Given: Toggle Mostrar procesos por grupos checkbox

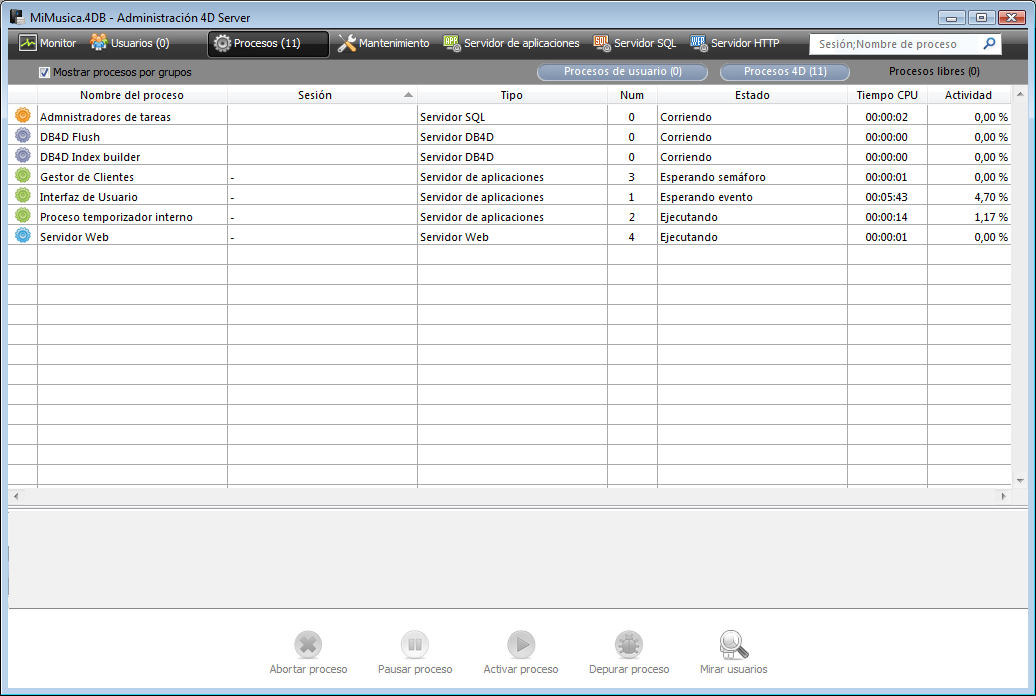Looking at the screenshot, I should click(x=44, y=72).
